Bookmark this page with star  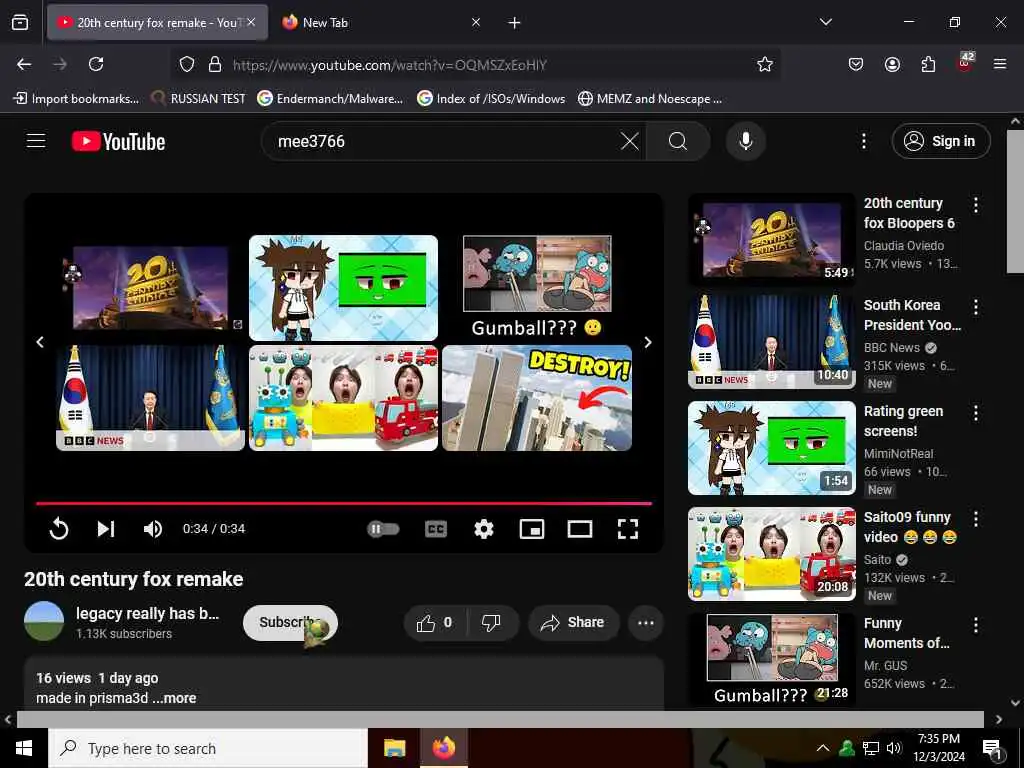pos(765,64)
